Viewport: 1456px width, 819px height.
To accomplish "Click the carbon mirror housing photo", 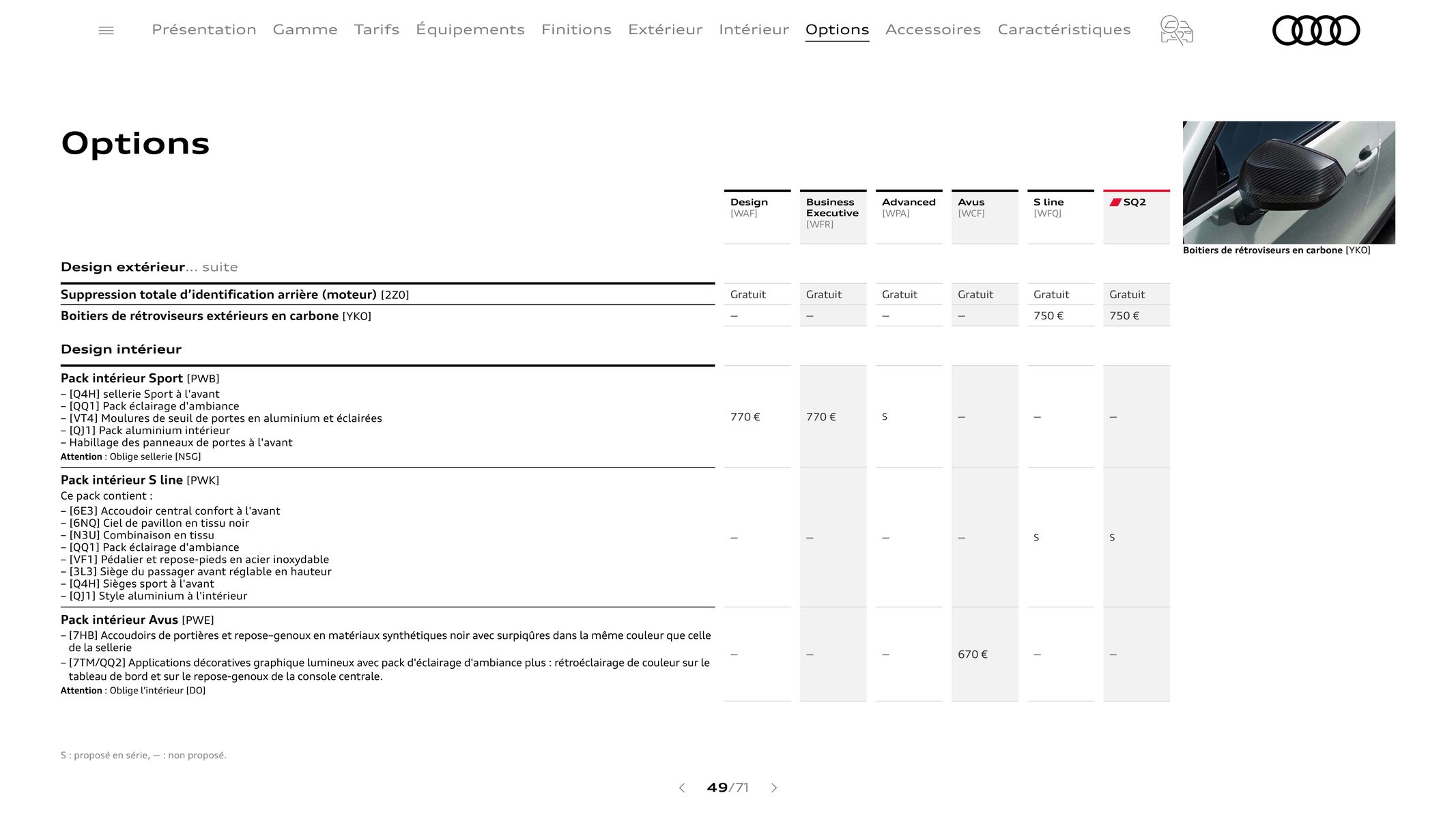I will [x=1289, y=182].
